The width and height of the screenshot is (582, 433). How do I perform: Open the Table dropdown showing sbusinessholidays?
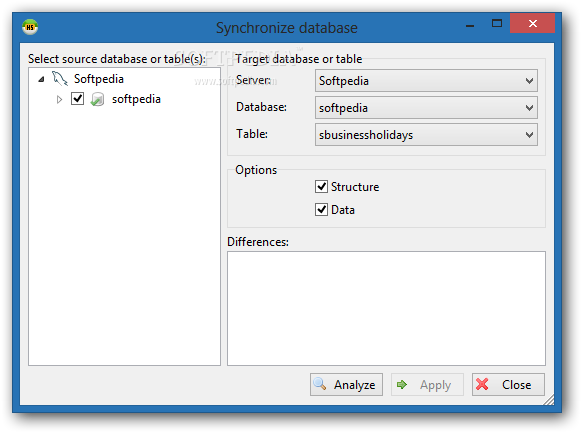coord(426,135)
